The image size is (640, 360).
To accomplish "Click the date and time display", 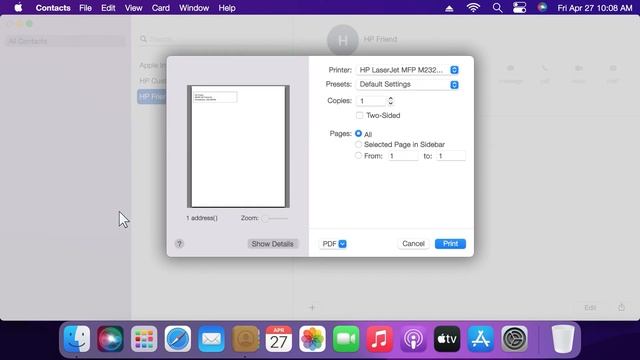I will click(595, 8).
